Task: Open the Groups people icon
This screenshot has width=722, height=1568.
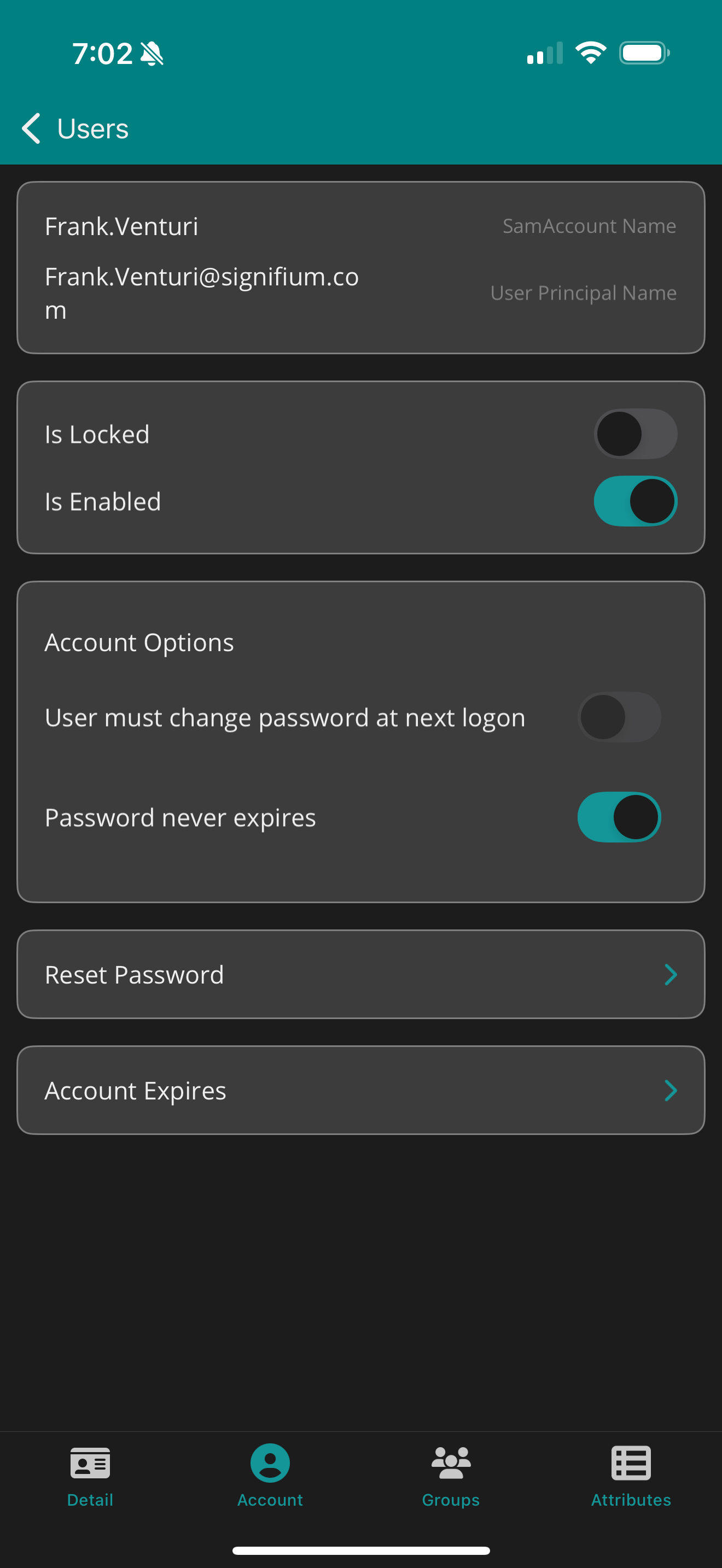Action: coord(451,1462)
